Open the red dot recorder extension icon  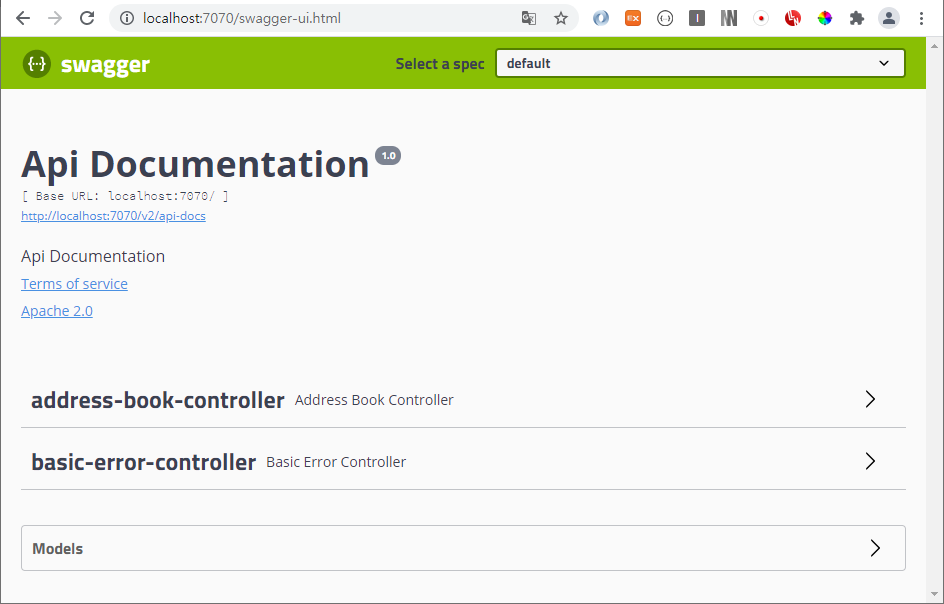761,18
